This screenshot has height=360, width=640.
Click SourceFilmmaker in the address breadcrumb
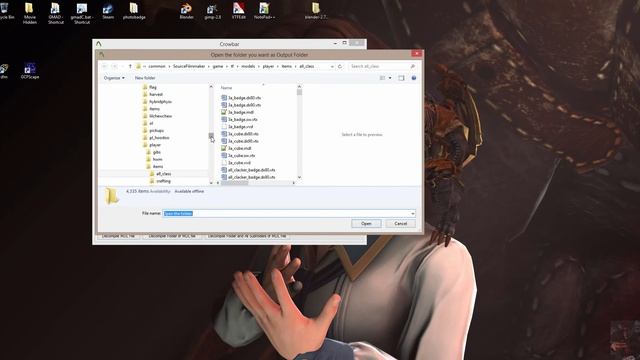point(189,66)
